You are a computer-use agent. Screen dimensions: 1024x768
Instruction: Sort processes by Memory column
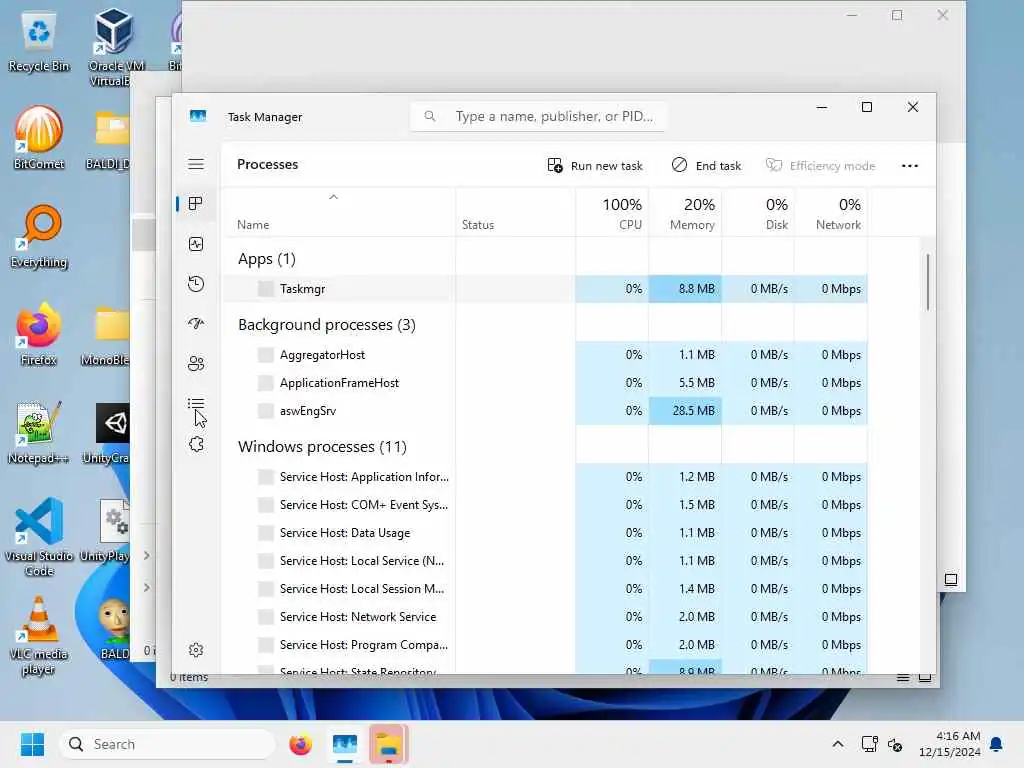coord(685,213)
